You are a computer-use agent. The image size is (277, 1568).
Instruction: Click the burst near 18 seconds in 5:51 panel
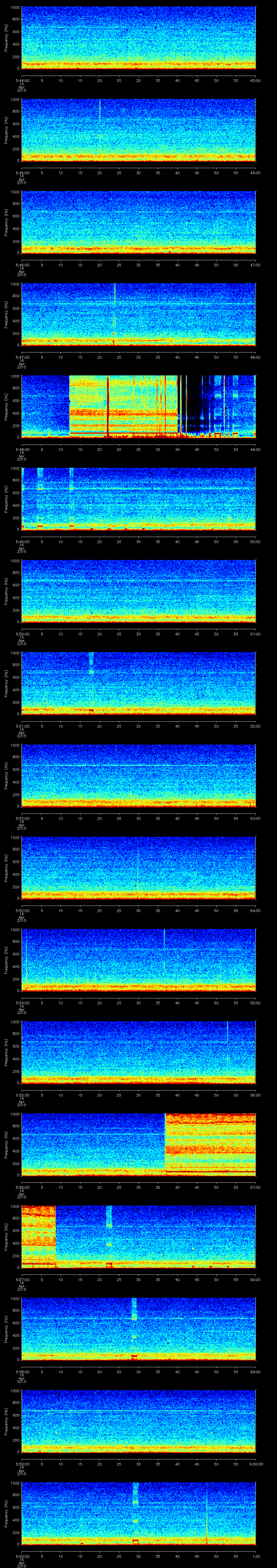coord(91,663)
